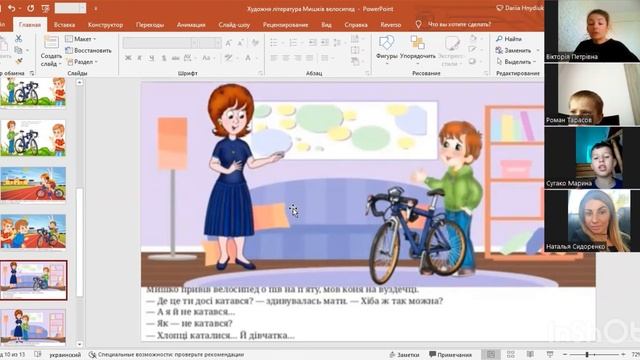Open the Макет layout dropdown
Screen dimensions: 640x360
point(81,39)
